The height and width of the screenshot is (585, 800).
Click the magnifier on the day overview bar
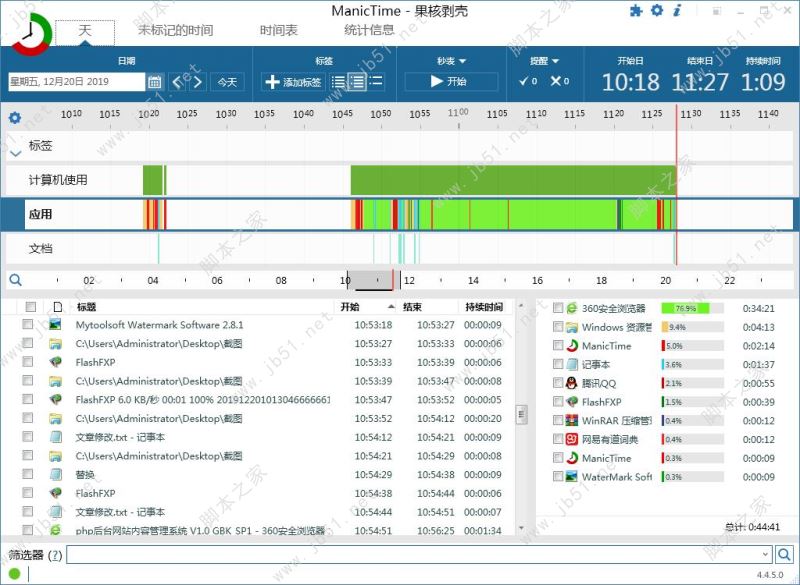tap(15, 279)
